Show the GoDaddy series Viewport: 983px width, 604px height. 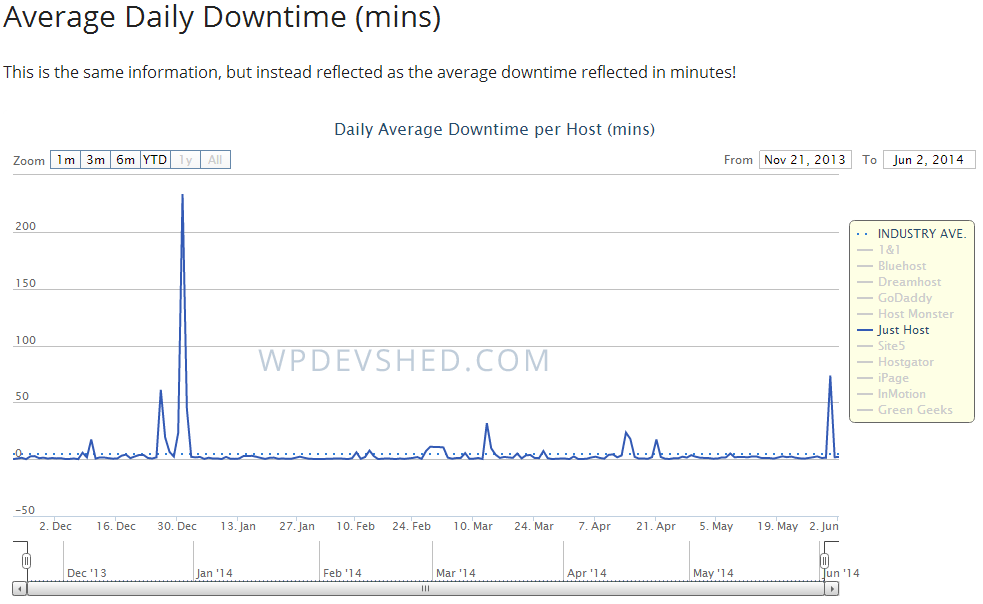[x=896, y=297]
